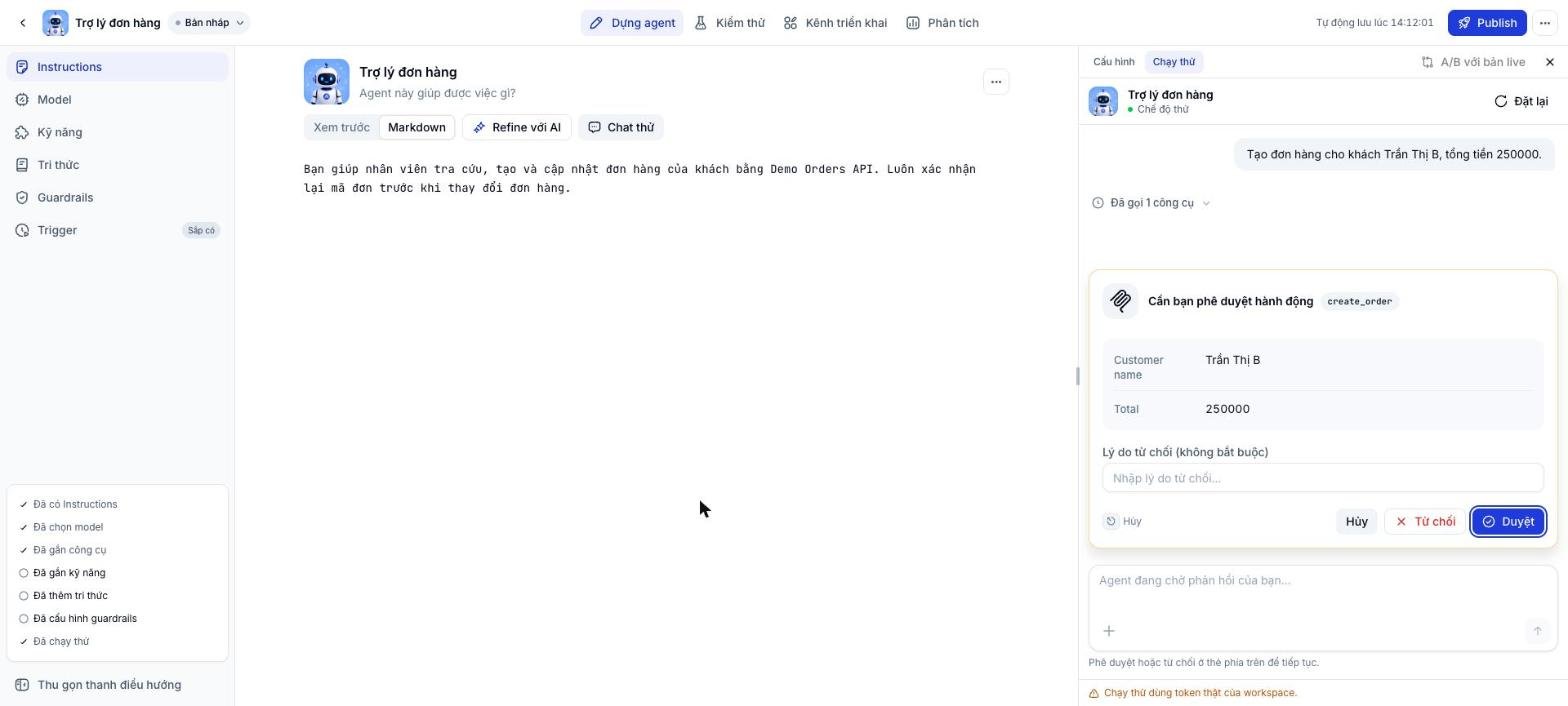Open Kỹ năng in the sidebar
Image resolution: width=1568 pixels, height=706 pixels.
[x=117, y=132]
